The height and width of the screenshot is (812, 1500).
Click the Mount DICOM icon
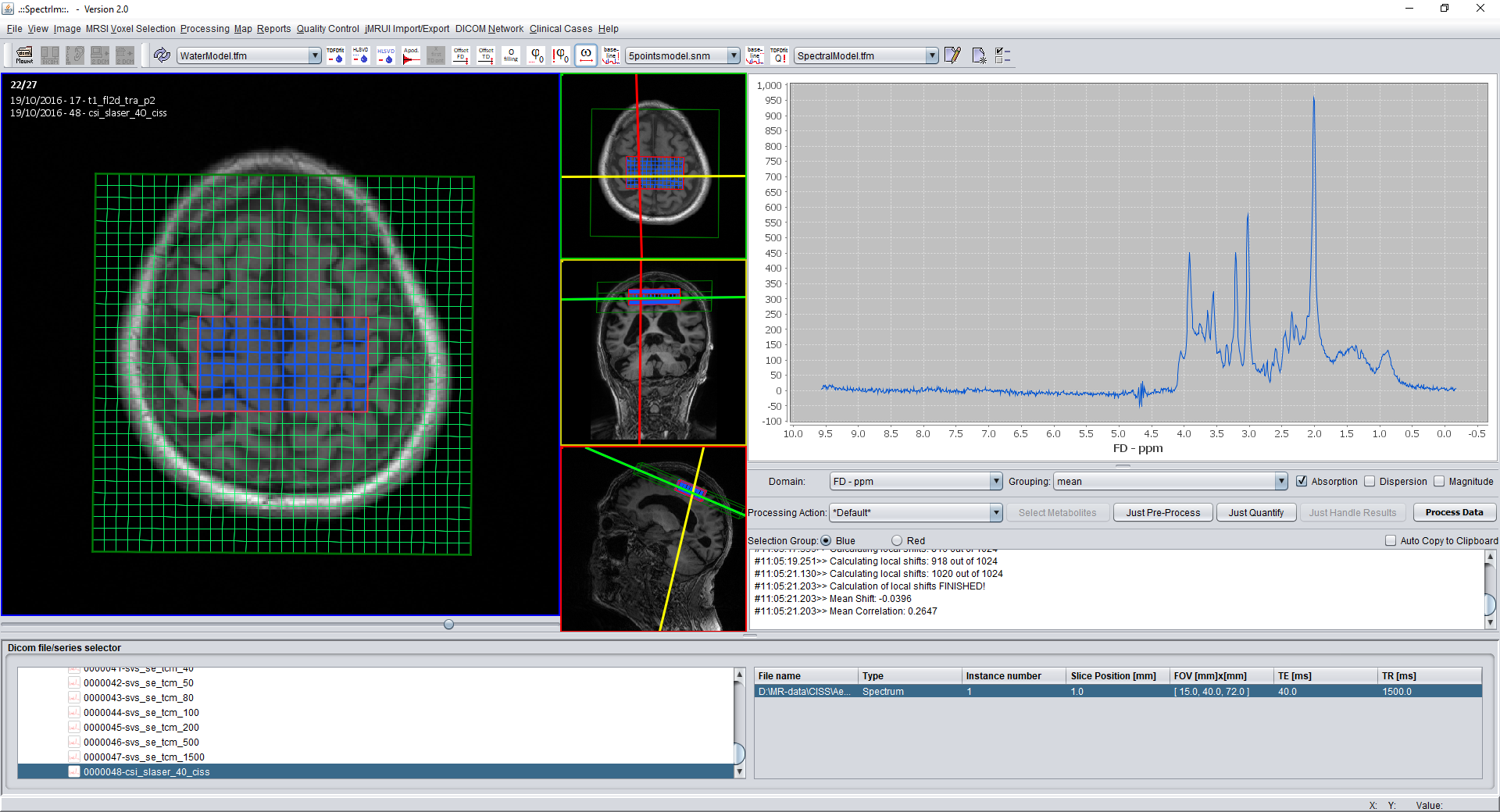[24, 55]
